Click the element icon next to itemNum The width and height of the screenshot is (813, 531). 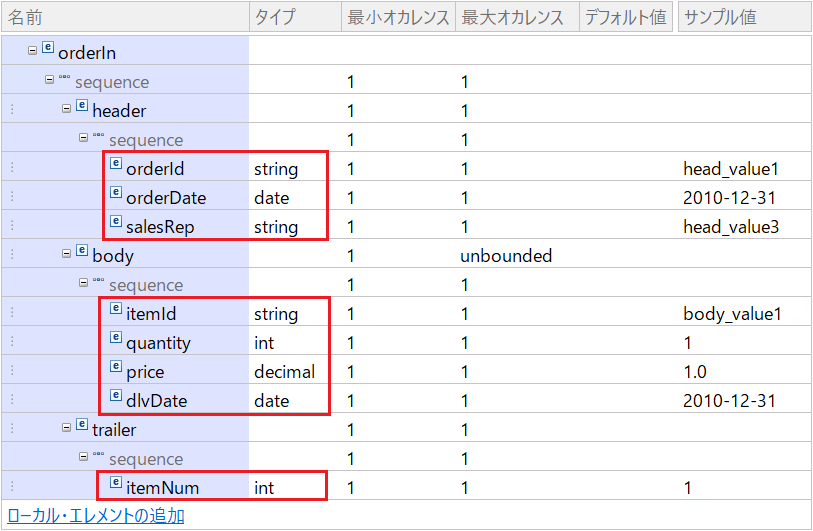point(116,482)
